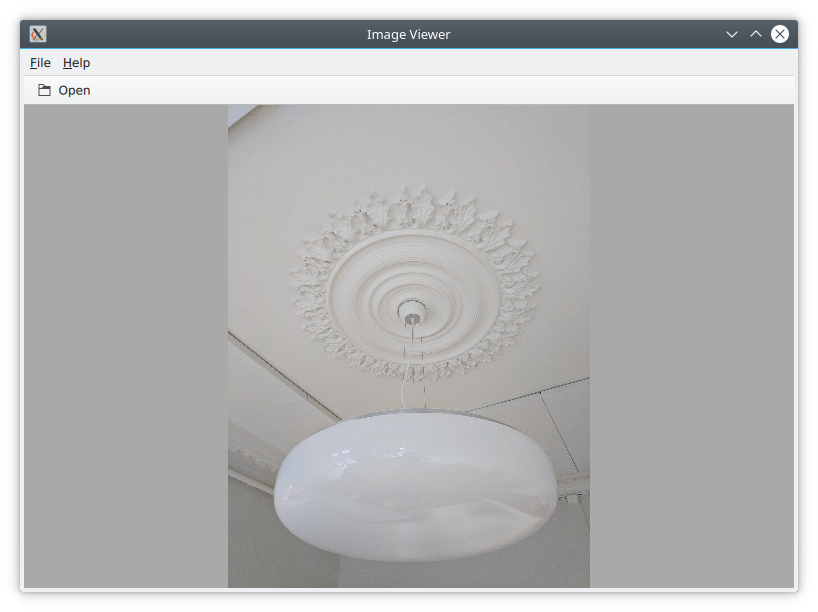Click the metal lamp mount at the medallion's center
Screen dimensions: 818x612
(x=410, y=312)
